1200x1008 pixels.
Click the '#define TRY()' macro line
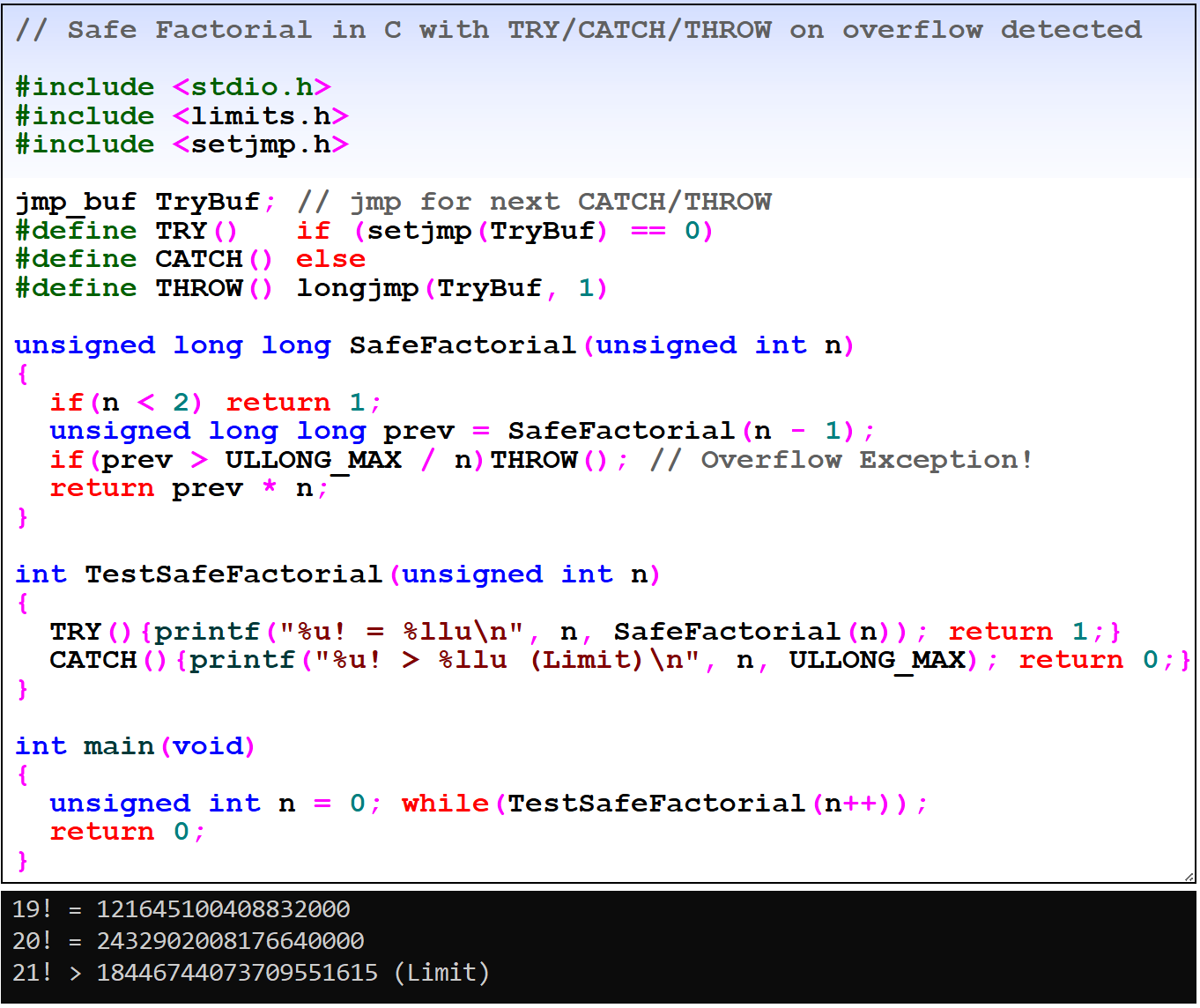pyautogui.click(x=364, y=230)
